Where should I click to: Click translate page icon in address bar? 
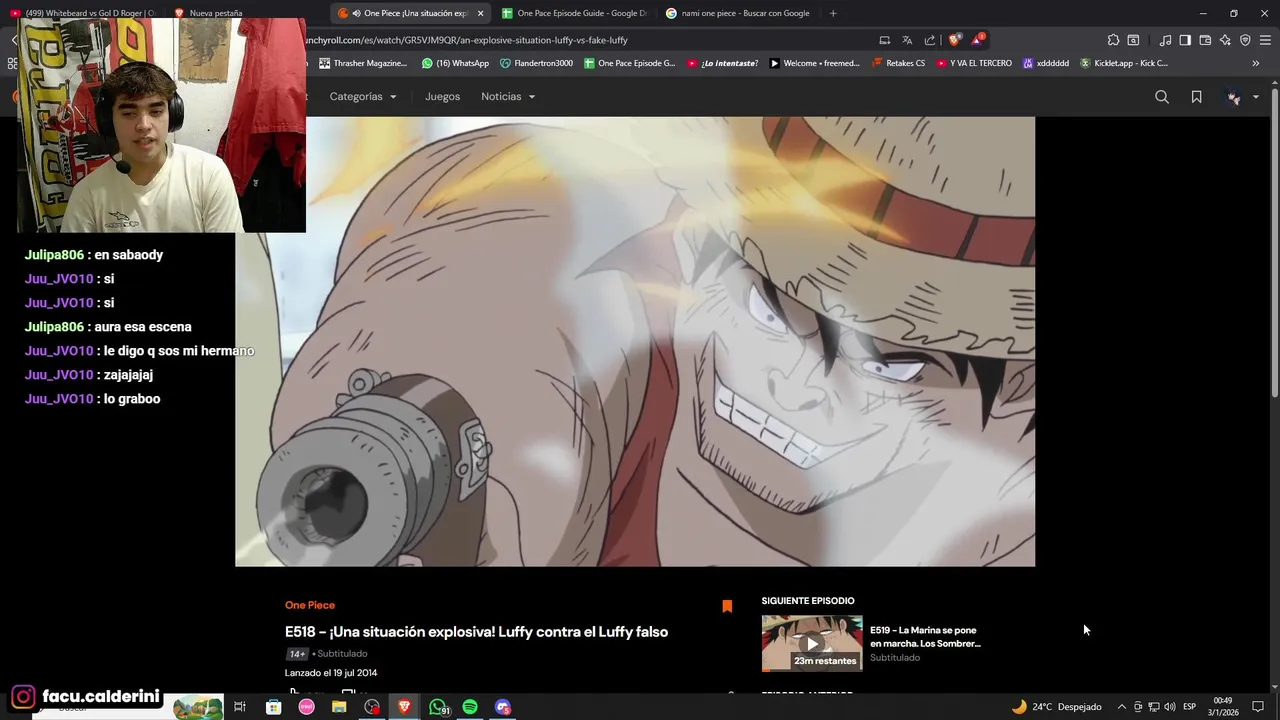pos(907,40)
